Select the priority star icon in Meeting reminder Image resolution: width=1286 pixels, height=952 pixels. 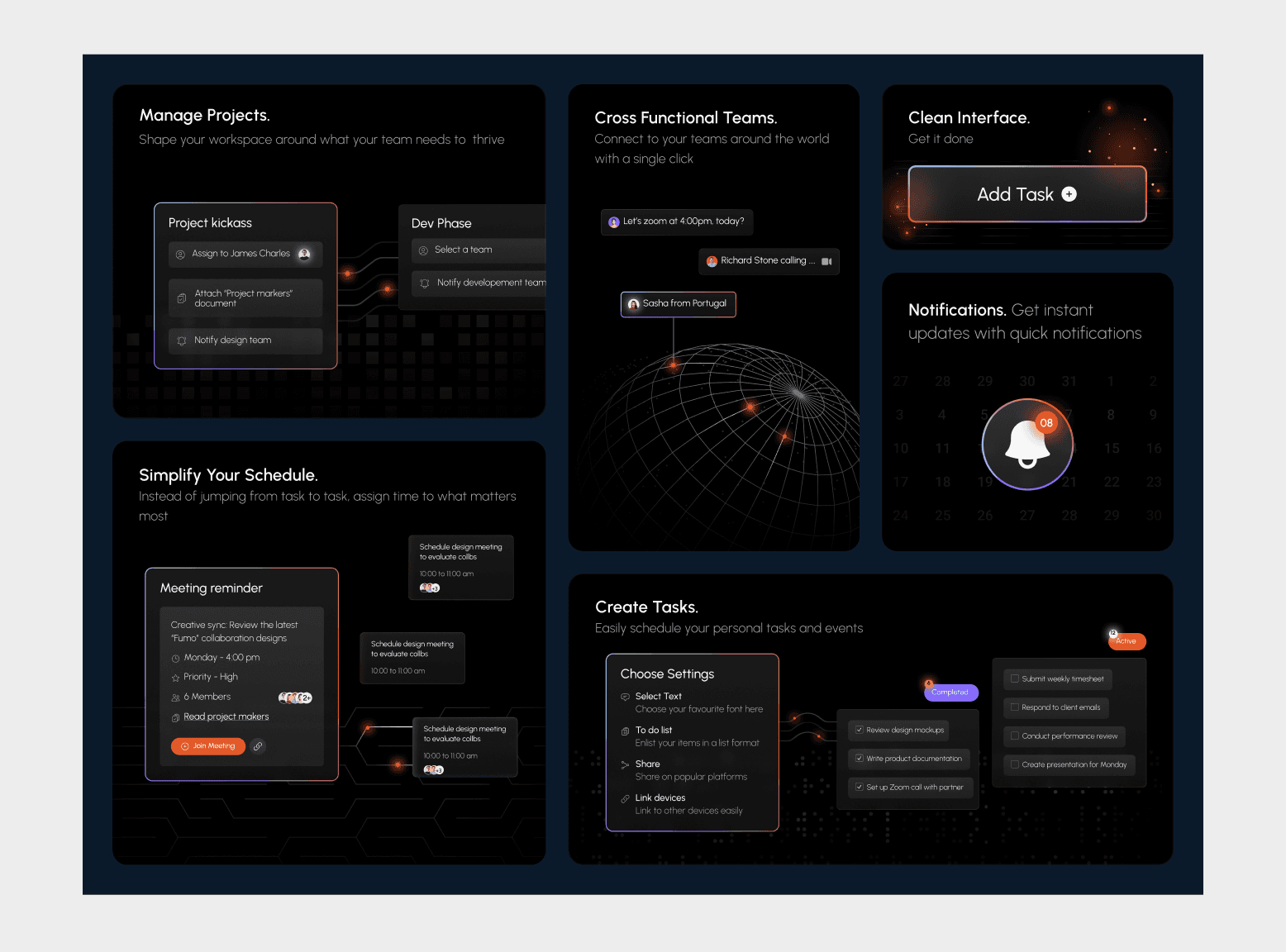point(175,677)
